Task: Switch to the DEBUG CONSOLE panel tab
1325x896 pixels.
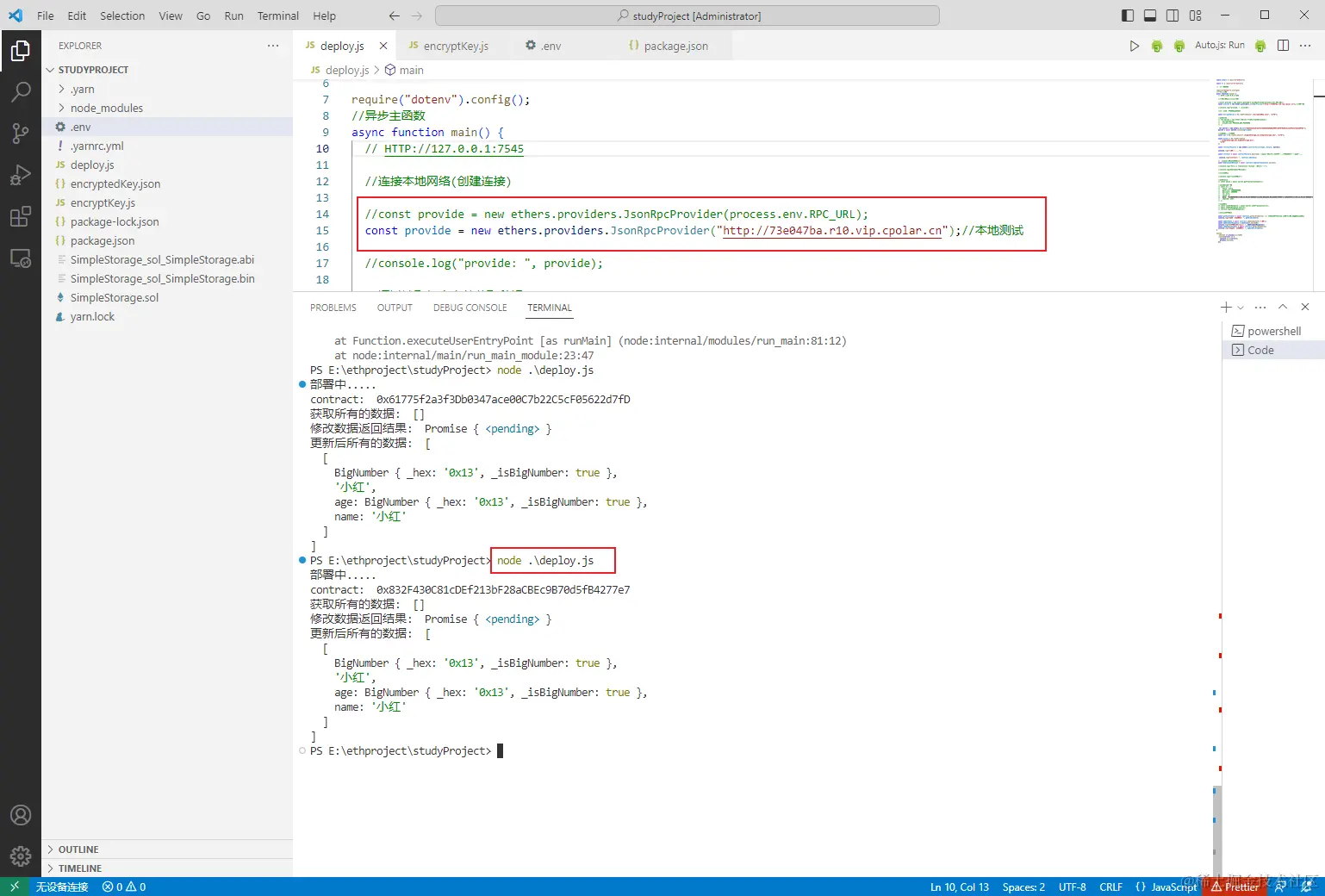Action: [470, 308]
